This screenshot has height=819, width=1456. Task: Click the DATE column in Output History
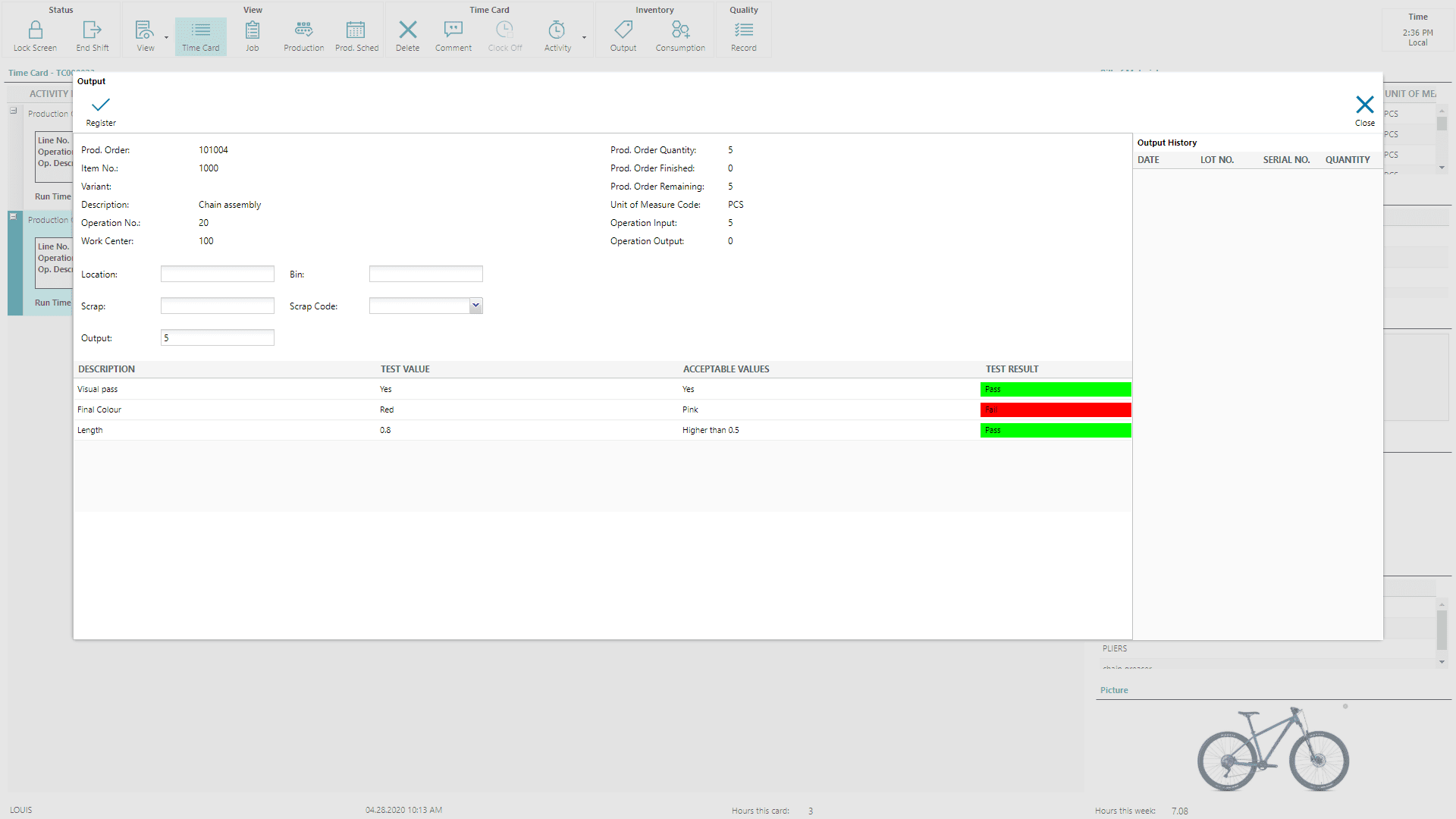(x=1148, y=160)
